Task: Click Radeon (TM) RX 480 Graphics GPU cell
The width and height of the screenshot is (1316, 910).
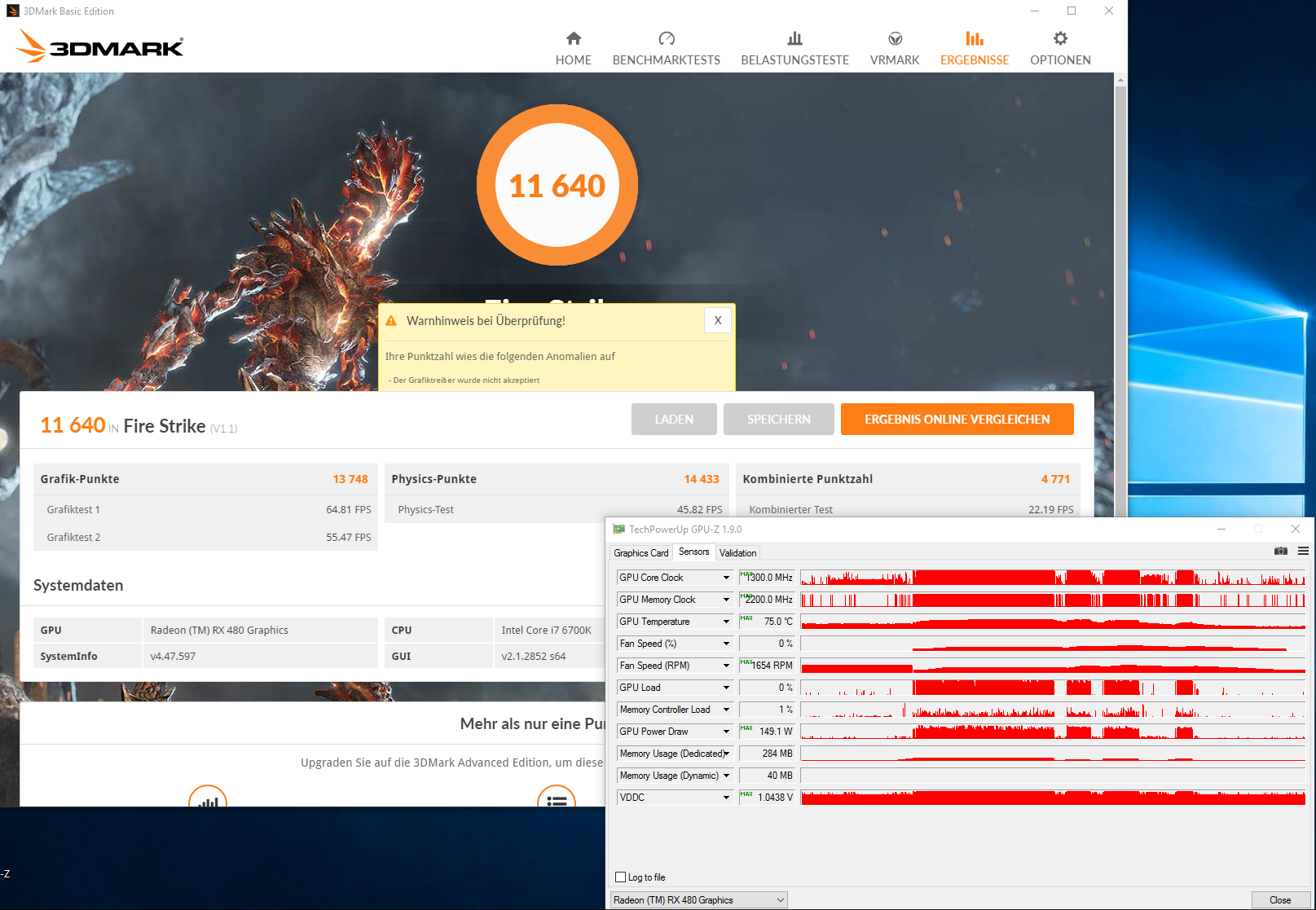Action: click(260, 630)
